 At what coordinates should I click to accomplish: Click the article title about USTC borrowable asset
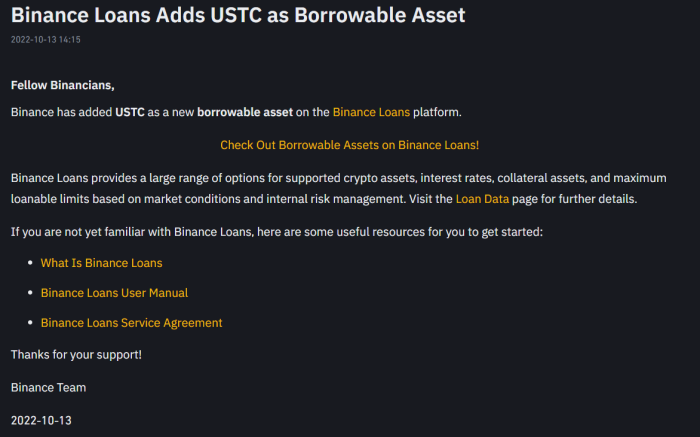(238, 15)
